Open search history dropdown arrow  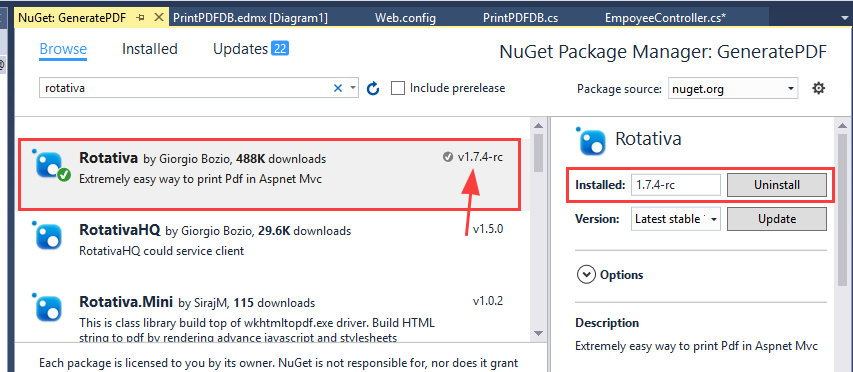(353, 88)
